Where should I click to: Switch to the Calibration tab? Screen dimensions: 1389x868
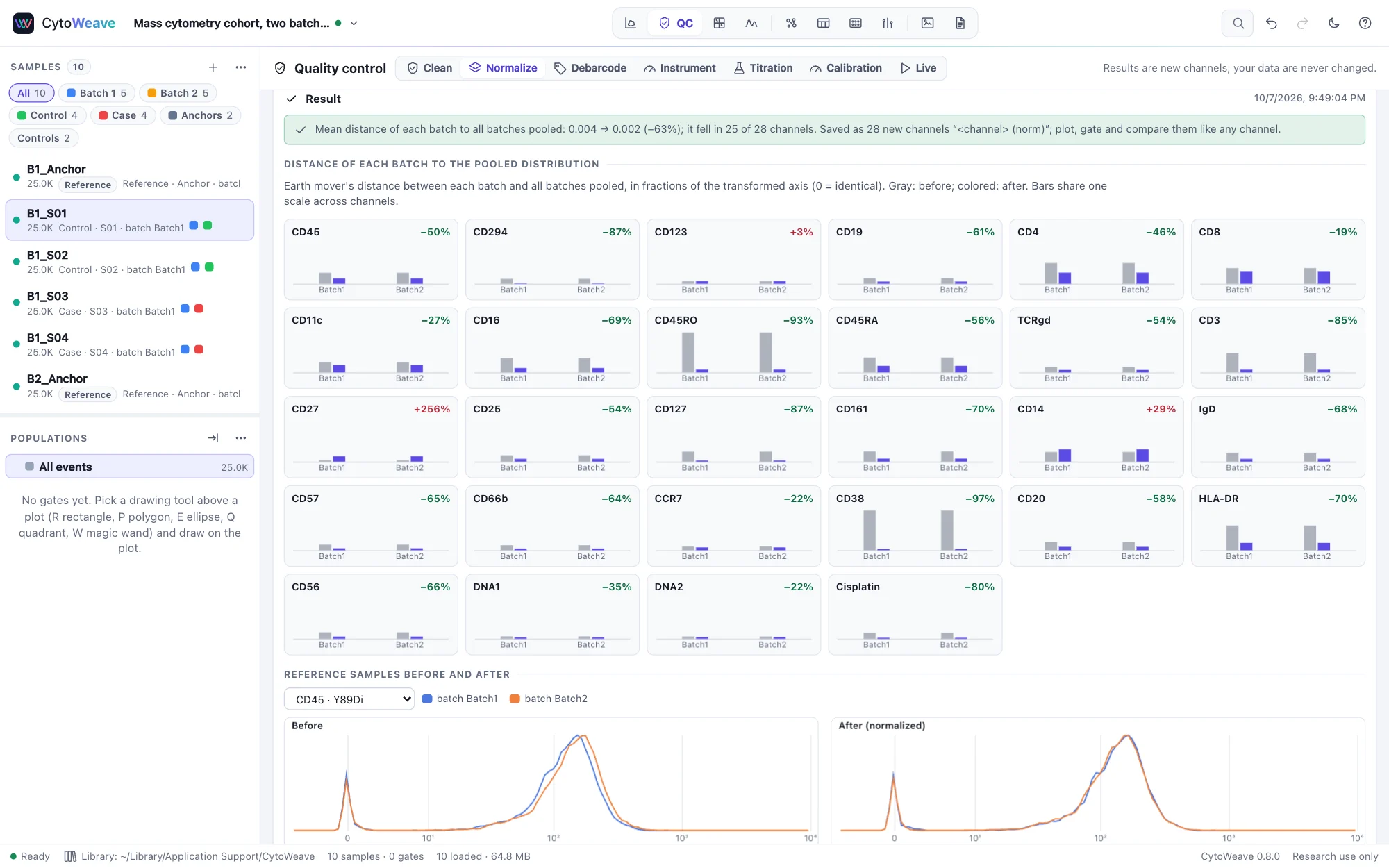point(845,68)
